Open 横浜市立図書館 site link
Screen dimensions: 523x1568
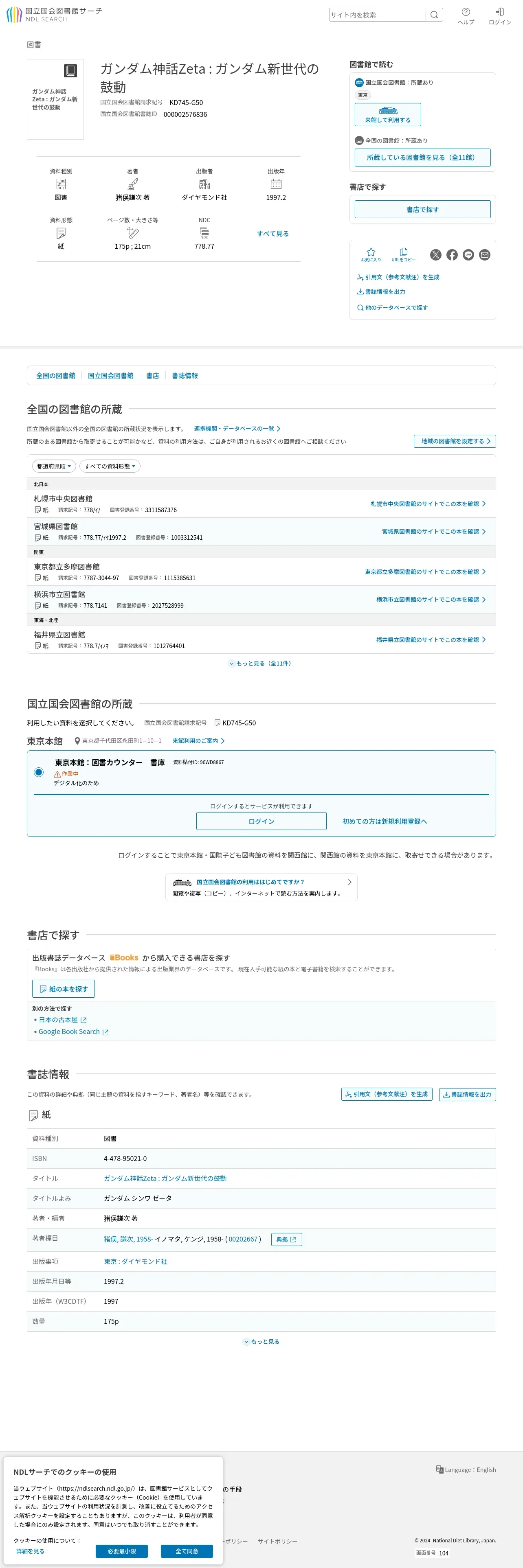pyautogui.click(x=431, y=600)
